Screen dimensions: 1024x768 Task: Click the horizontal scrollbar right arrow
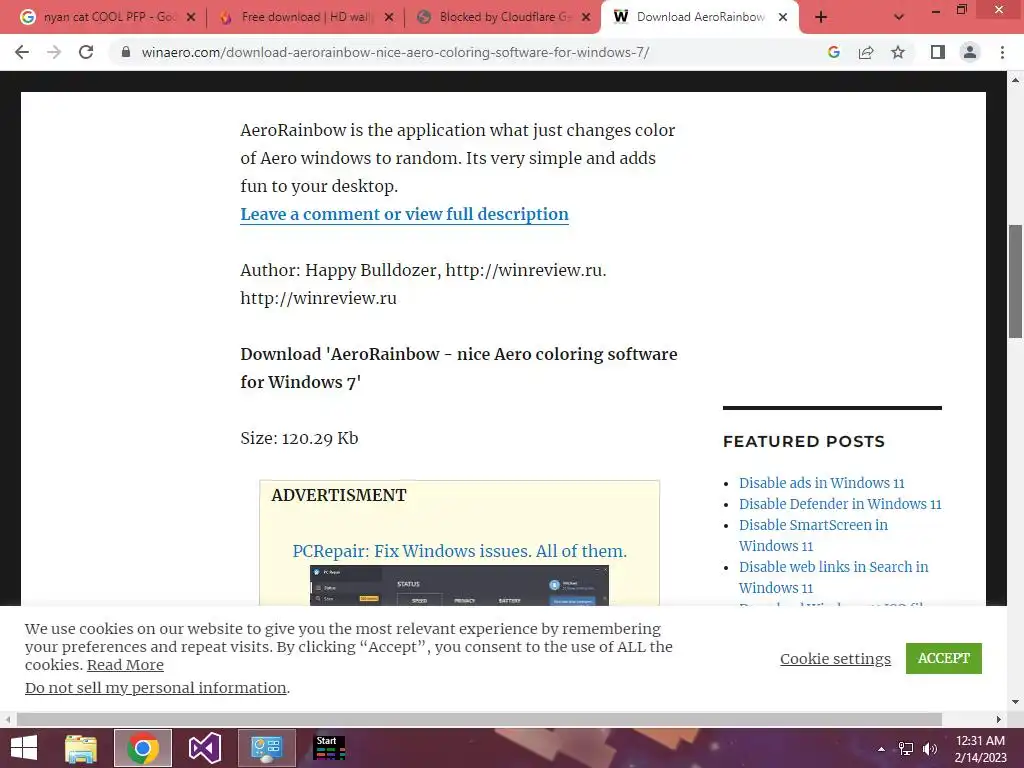[999, 719]
